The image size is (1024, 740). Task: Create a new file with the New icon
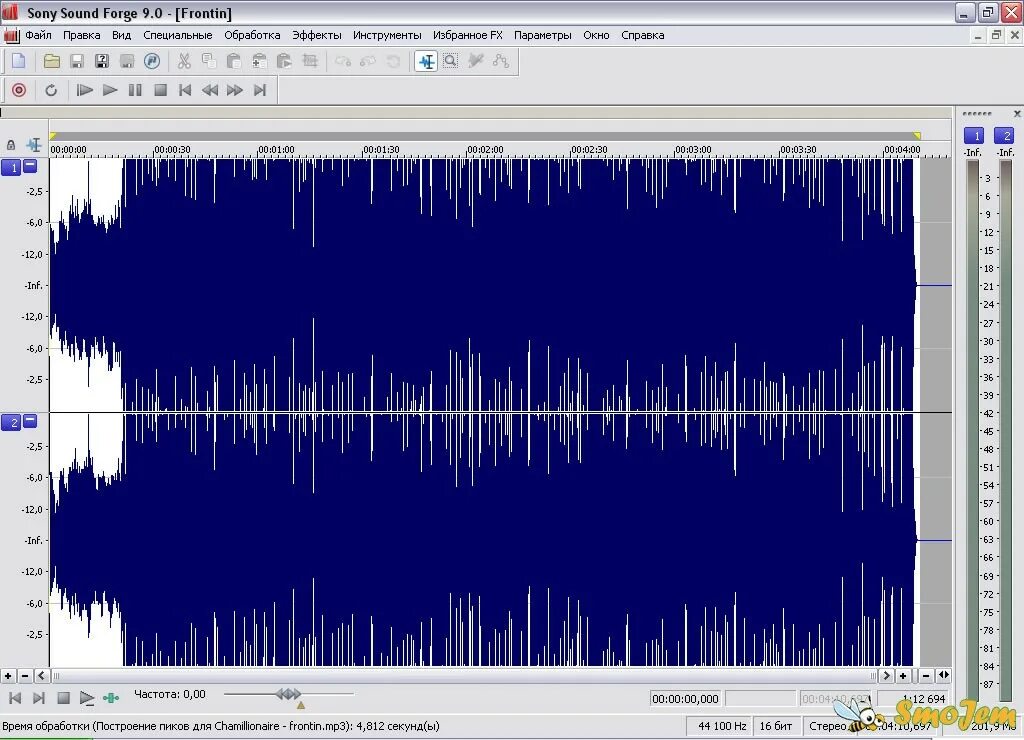click(x=18, y=61)
